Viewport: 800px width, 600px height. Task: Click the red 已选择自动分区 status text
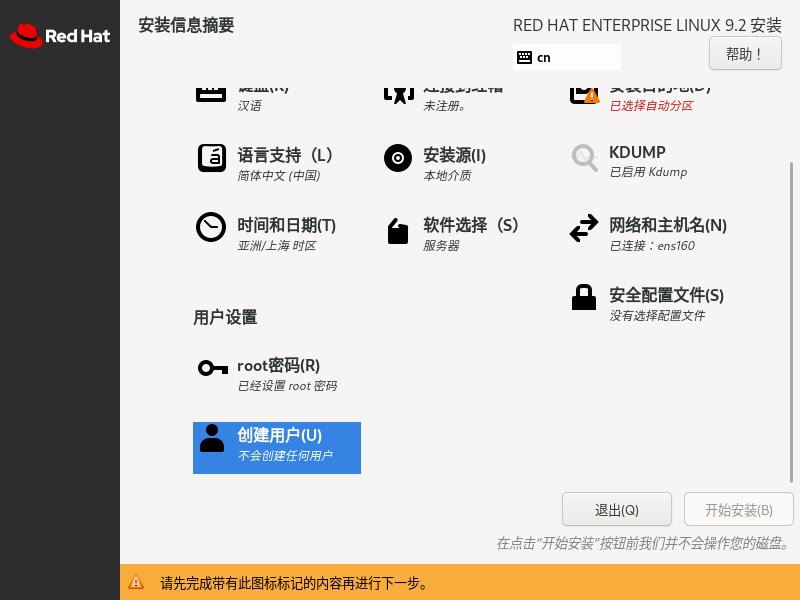click(651, 106)
